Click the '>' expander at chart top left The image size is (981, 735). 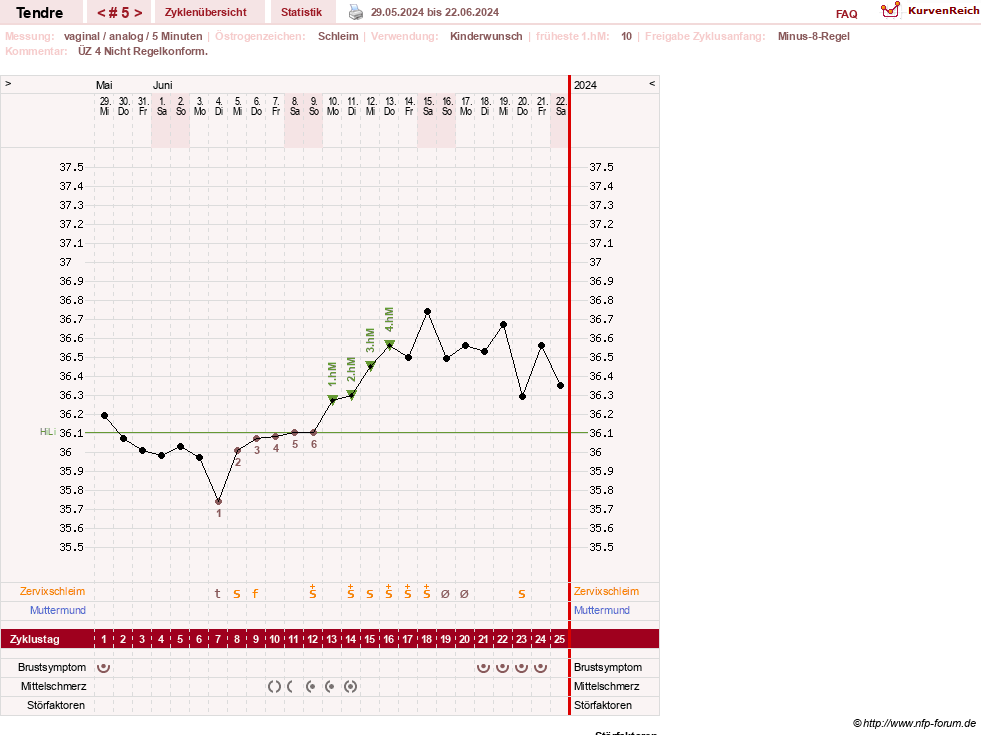coord(8,83)
